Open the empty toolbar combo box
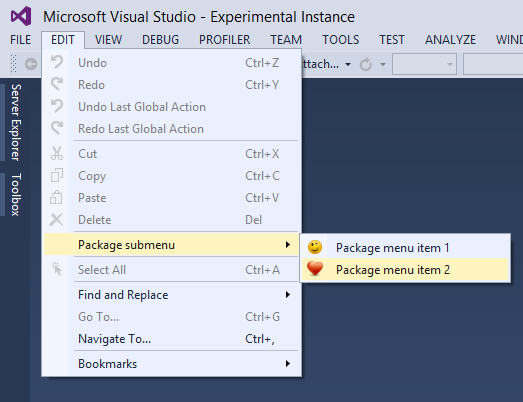The width and height of the screenshot is (523, 402). click(424, 64)
